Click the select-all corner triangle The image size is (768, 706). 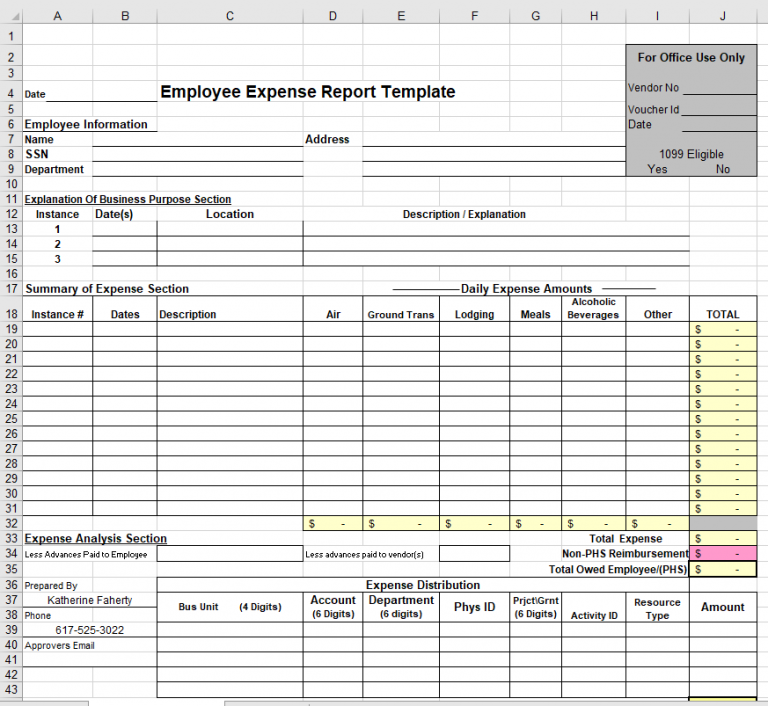15,17
